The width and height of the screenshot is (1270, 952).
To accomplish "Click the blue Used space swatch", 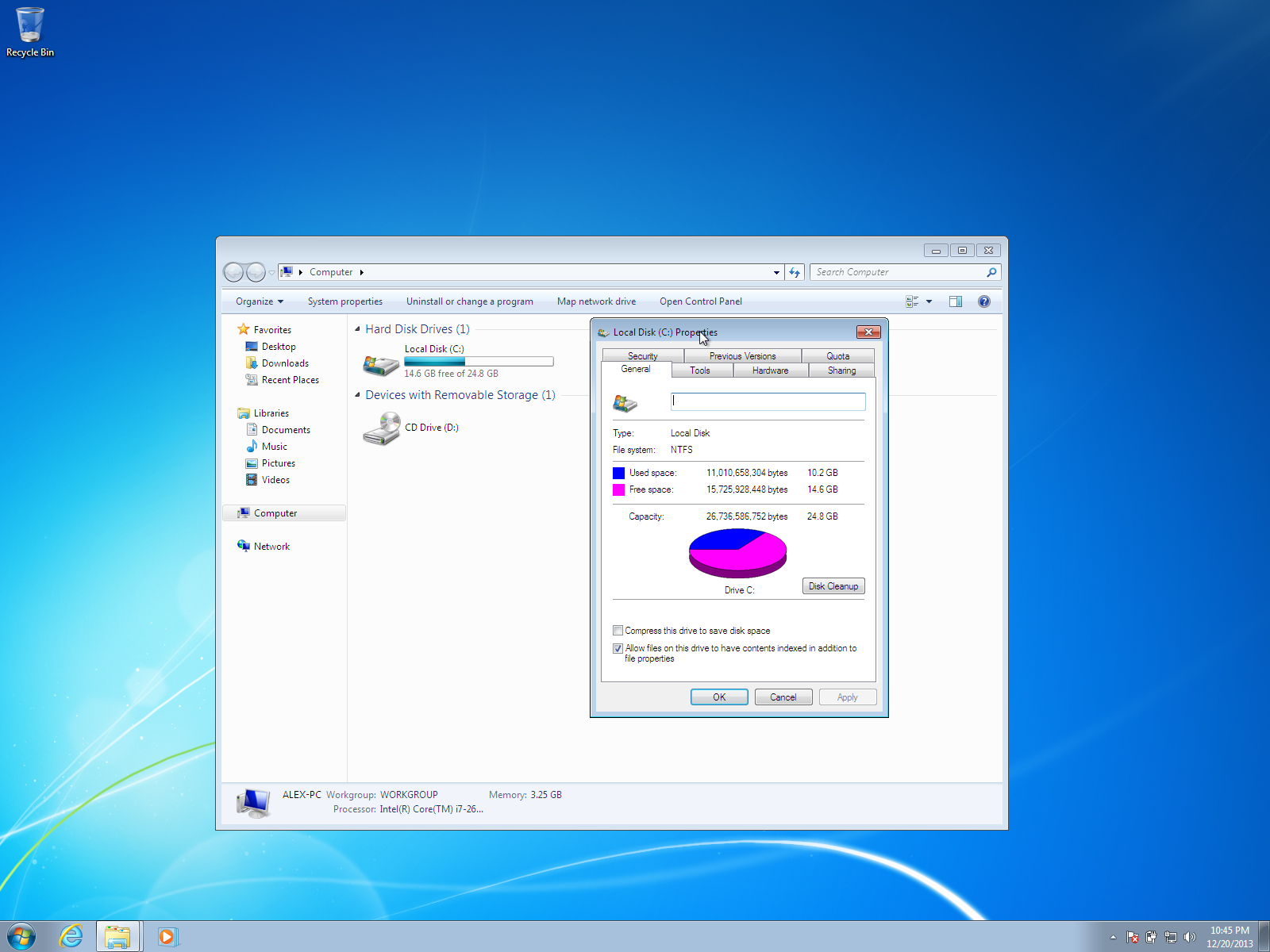I will [x=618, y=473].
